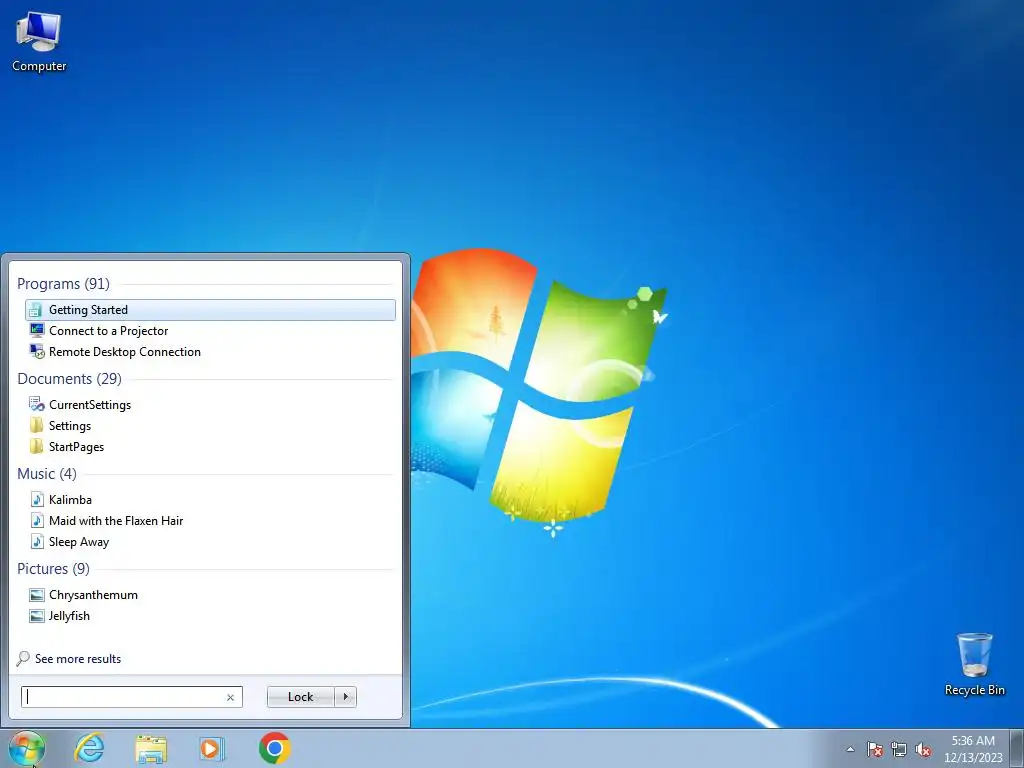Click the CurrentSettings file icon
Screen dimensions: 1024x768
(x=37, y=405)
